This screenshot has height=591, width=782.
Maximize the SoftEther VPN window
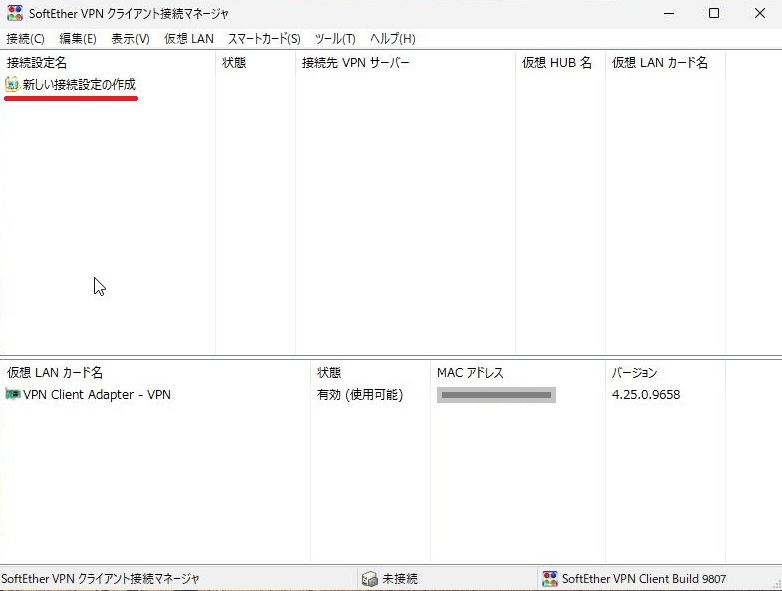[x=714, y=13]
